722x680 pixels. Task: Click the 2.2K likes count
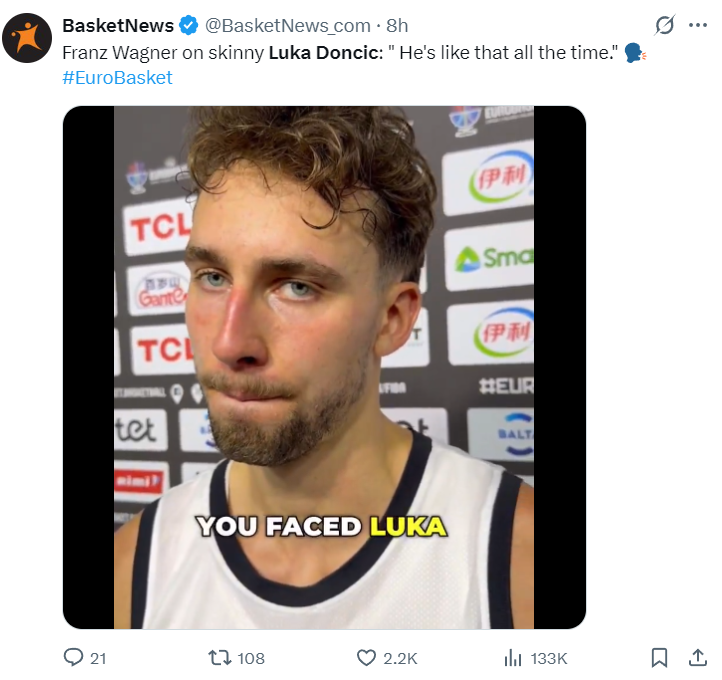click(401, 658)
